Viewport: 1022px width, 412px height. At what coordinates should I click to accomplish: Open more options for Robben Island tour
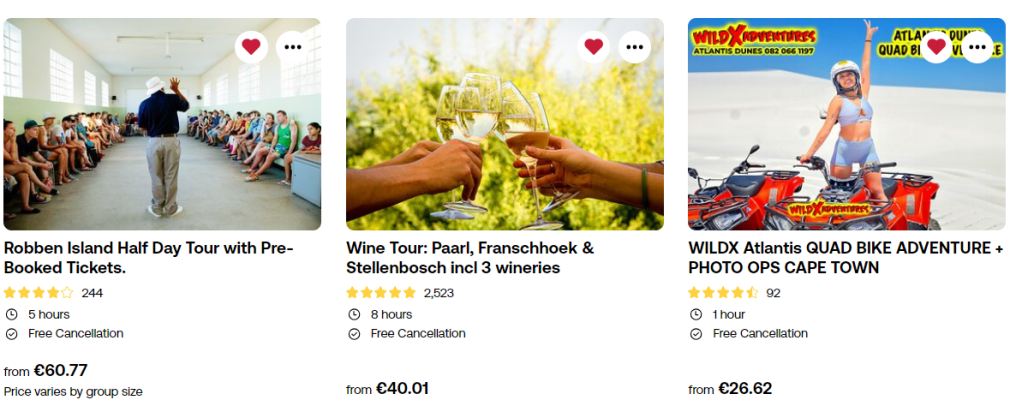[292, 46]
